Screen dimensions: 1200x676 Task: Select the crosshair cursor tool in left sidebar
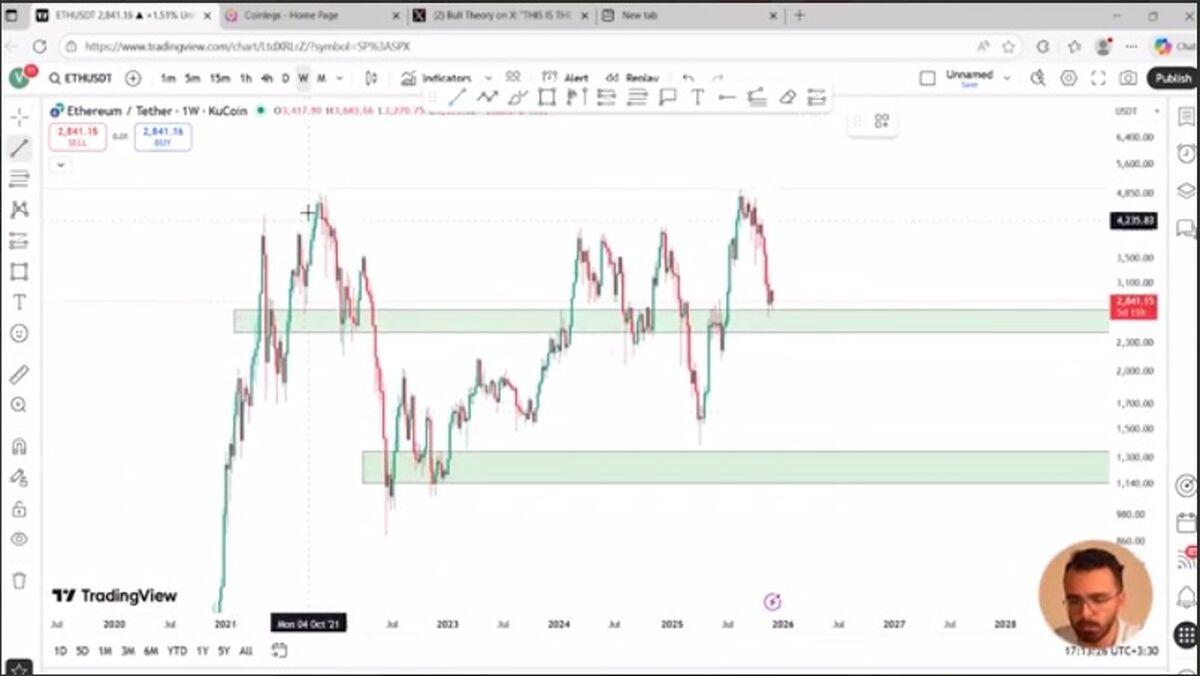click(19, 117)
